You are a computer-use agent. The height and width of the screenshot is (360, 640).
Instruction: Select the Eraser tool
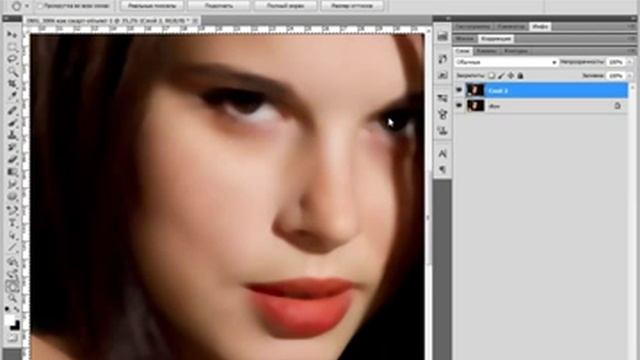[x=12, y=160]
